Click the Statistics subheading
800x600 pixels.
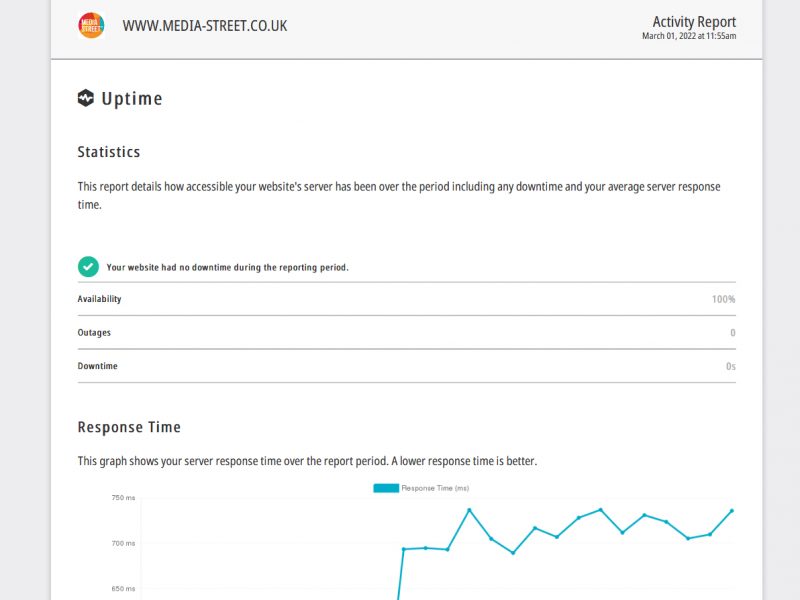(109, 152)
